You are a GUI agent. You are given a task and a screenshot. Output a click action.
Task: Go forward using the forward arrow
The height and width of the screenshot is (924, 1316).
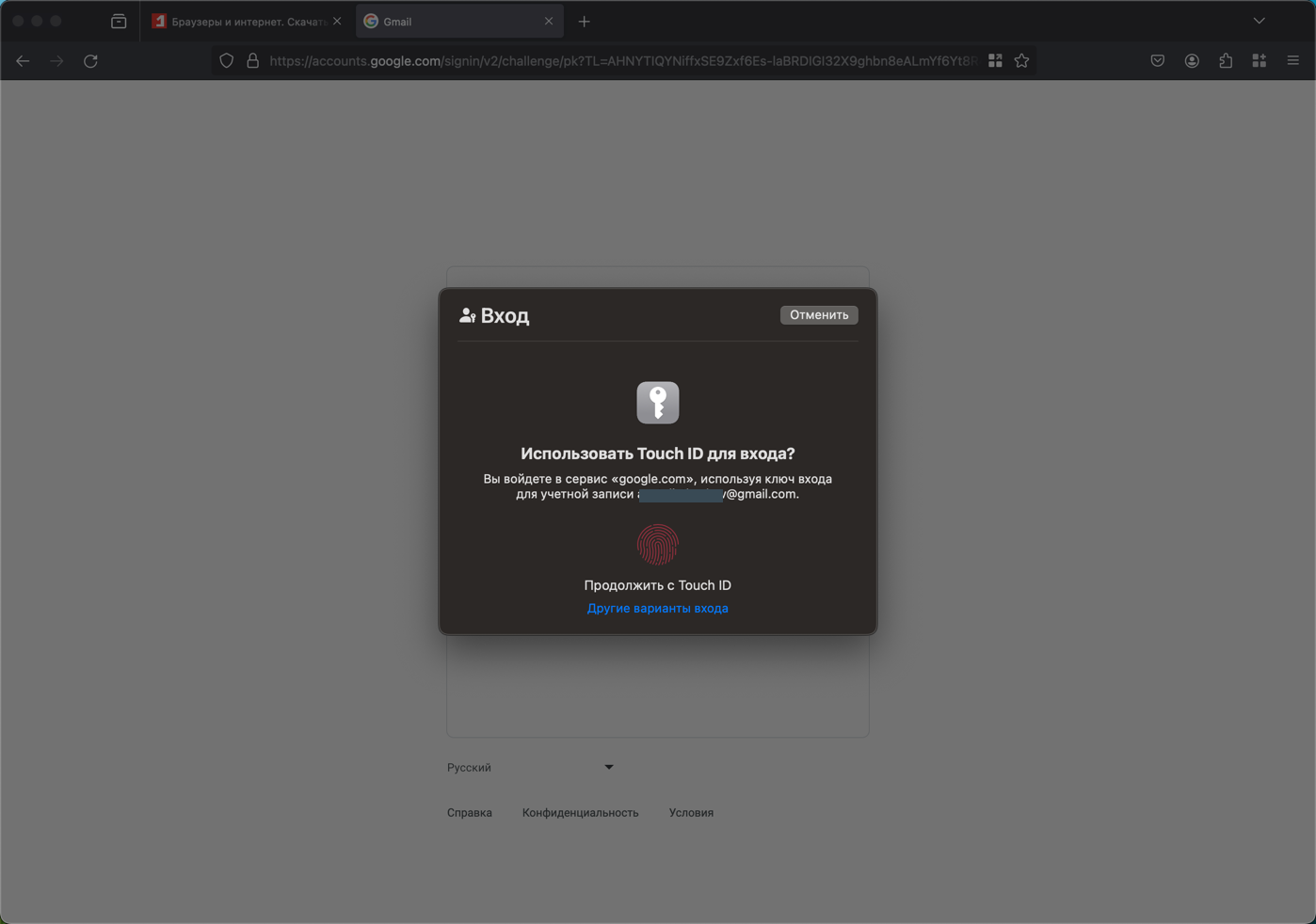tap(56, 61)
